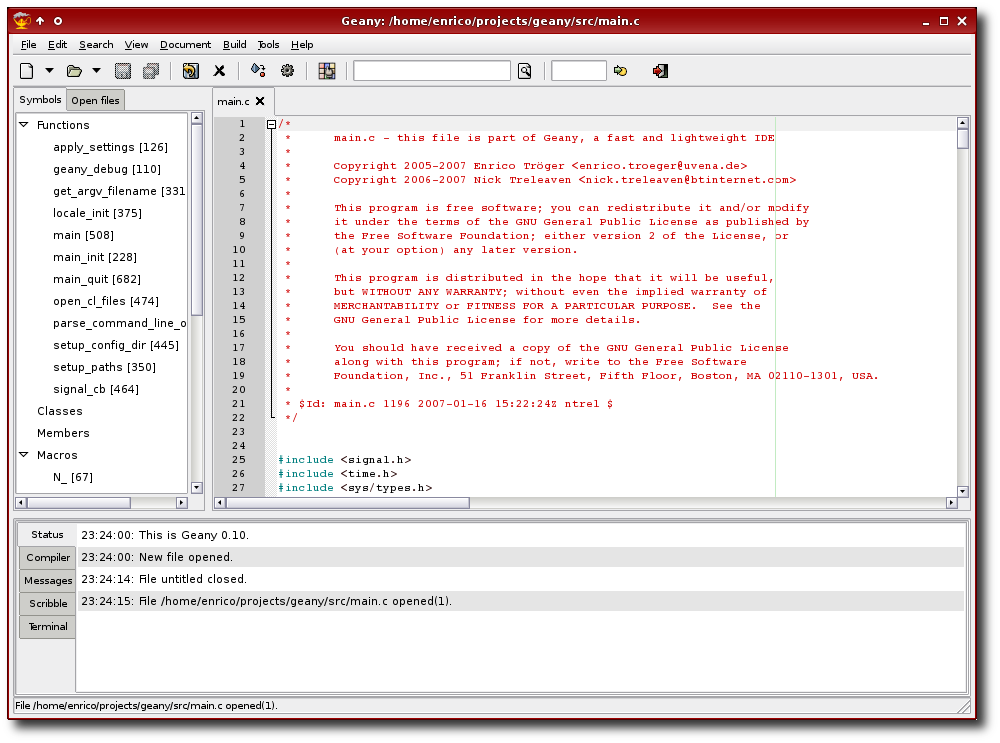This screenshot has width=1000, height=743.
Task: Open the Tools menu
Action: click(x=268, y=45)
